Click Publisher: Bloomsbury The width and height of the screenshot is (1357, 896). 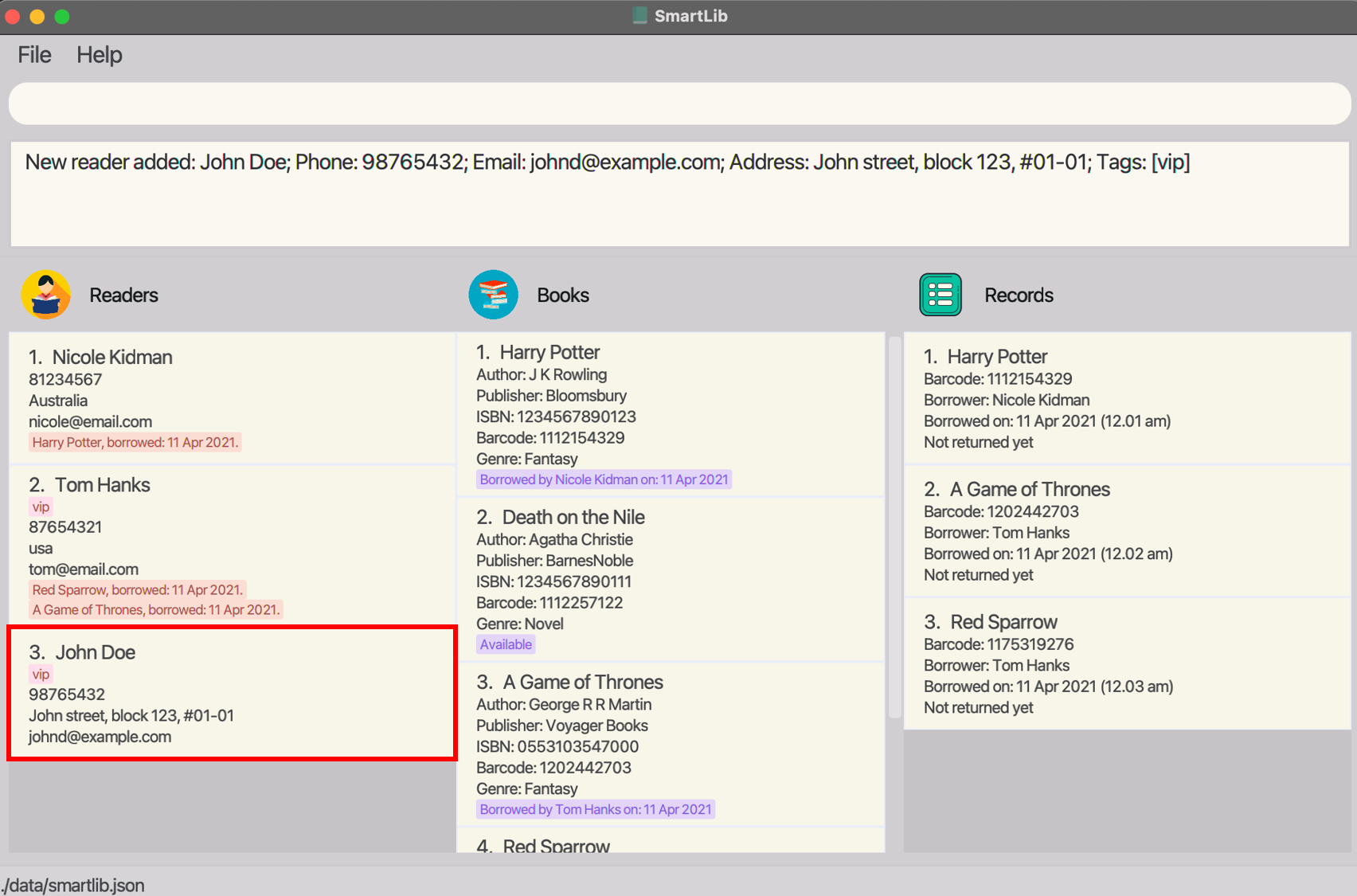coord(551,395)
